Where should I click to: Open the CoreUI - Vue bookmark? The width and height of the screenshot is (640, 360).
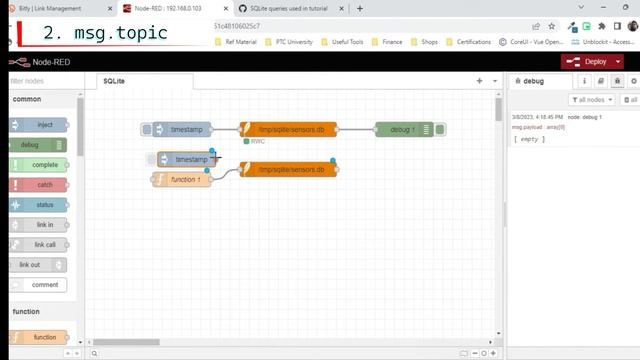(x=531, y=42)
